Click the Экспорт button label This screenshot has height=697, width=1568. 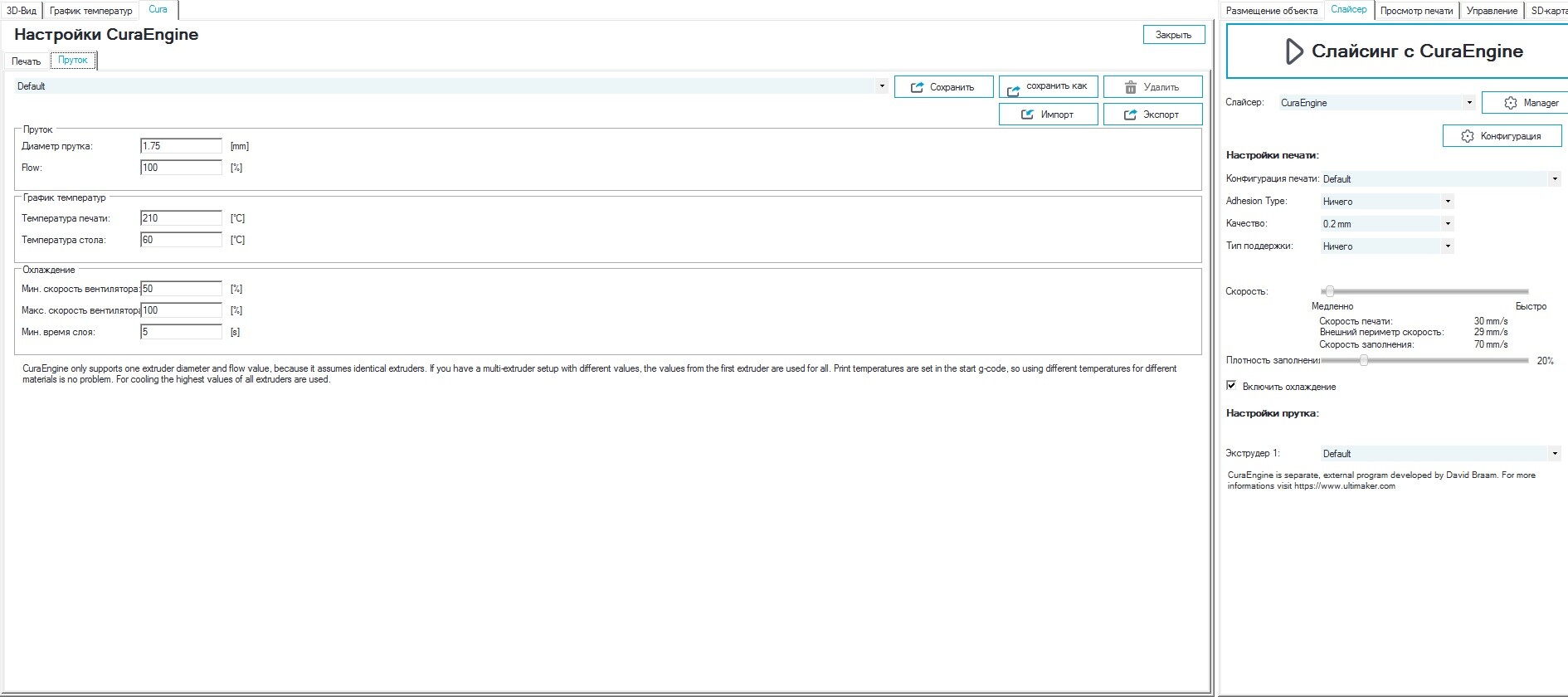1161,115
